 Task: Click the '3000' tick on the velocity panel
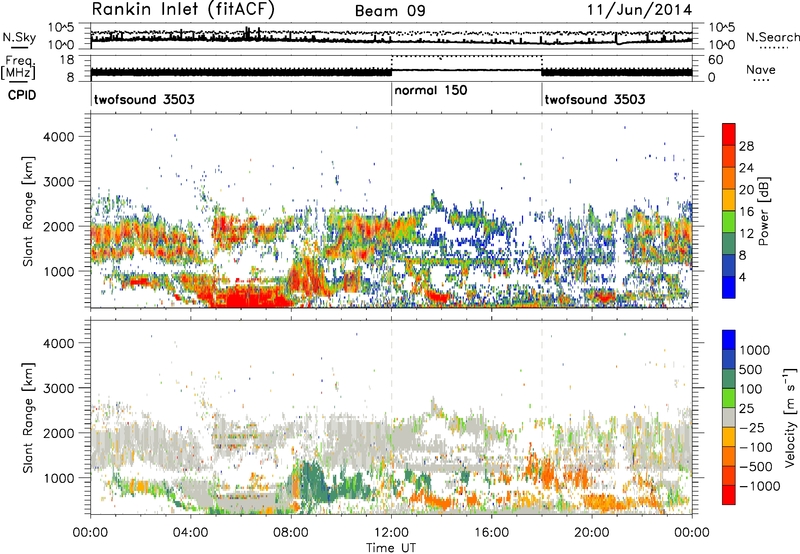(x=58, y=388)
